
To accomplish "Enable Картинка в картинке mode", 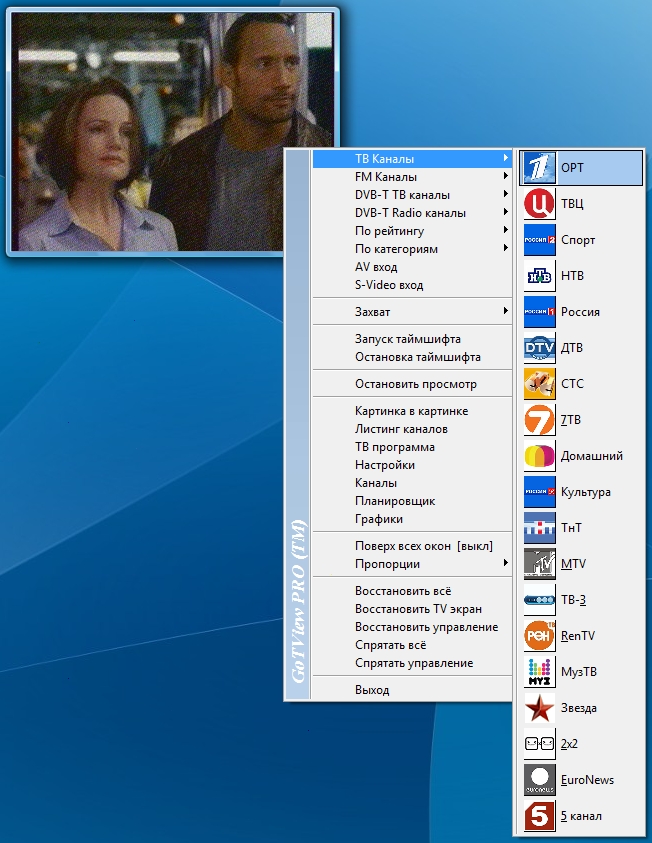I will click(x=412, y=411).
